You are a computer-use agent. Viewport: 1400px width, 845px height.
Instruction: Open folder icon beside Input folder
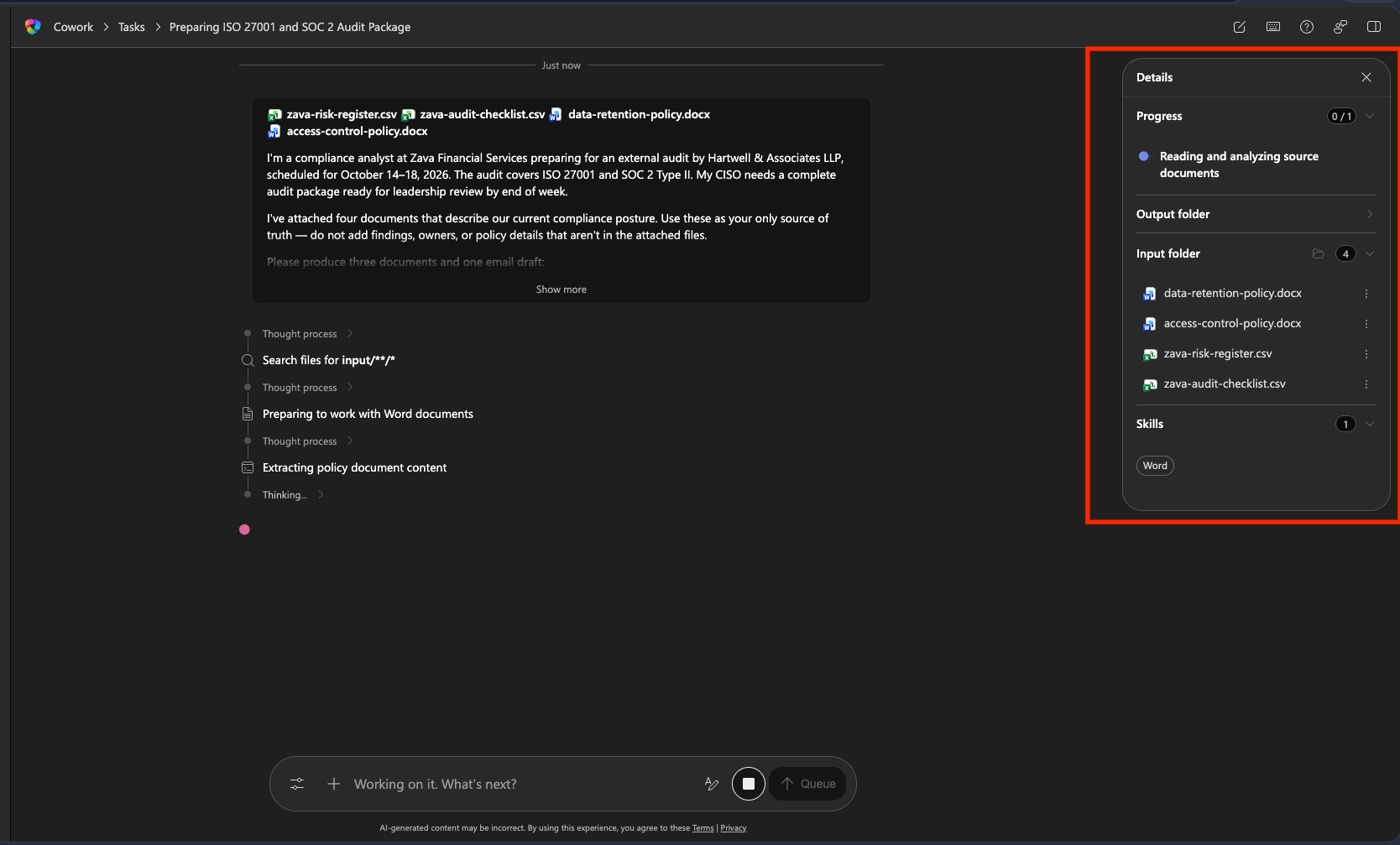pyautogui.click(x=1318, y=253)
